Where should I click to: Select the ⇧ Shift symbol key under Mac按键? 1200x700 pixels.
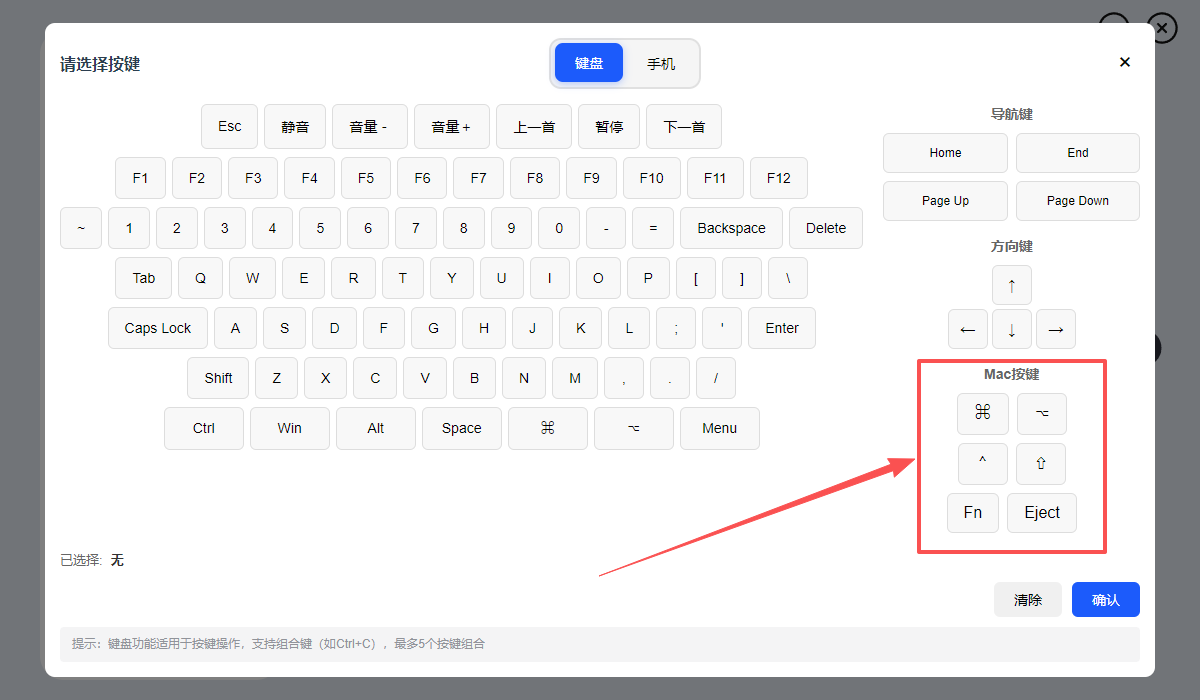[1041, 463]
